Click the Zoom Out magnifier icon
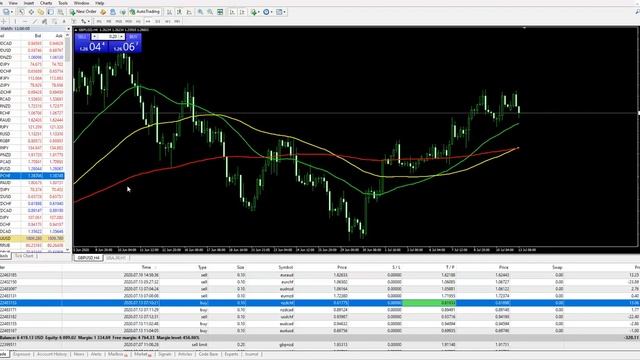Viewport: 640px width, 360px height. tap(211, 12)
